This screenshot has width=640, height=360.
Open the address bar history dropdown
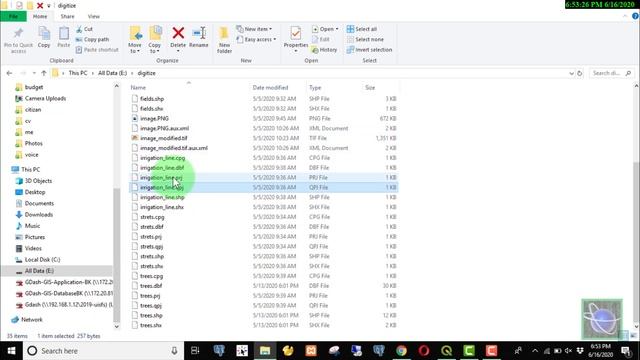click(x=571, y=73)
